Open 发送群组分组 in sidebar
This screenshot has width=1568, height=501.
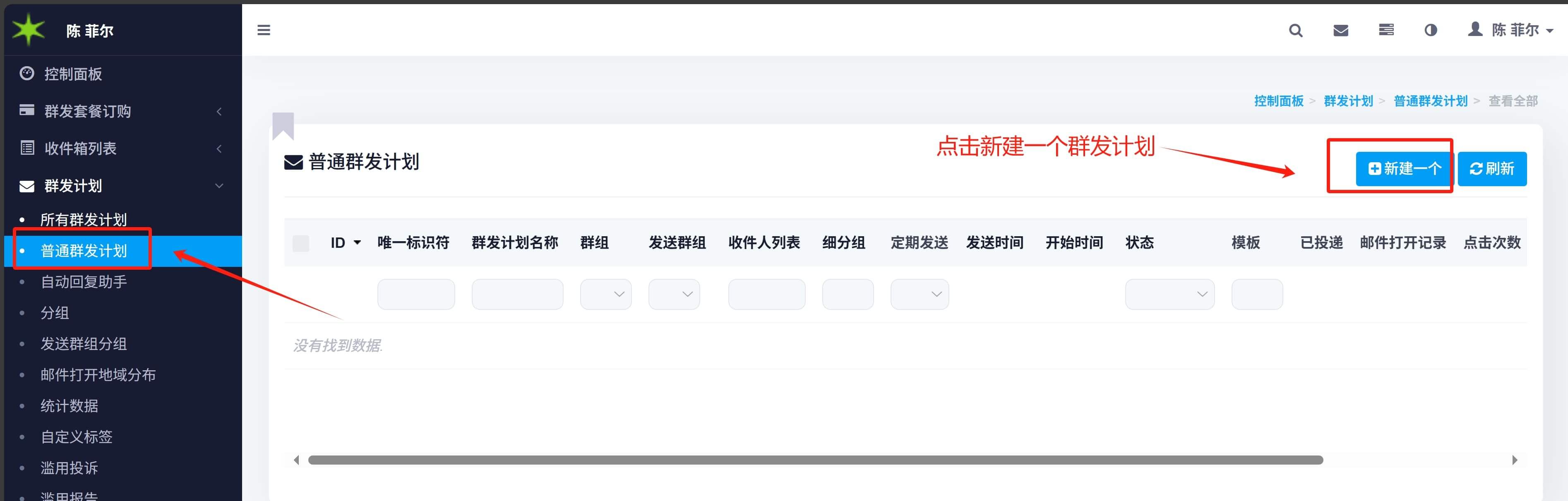coord(84,344)
